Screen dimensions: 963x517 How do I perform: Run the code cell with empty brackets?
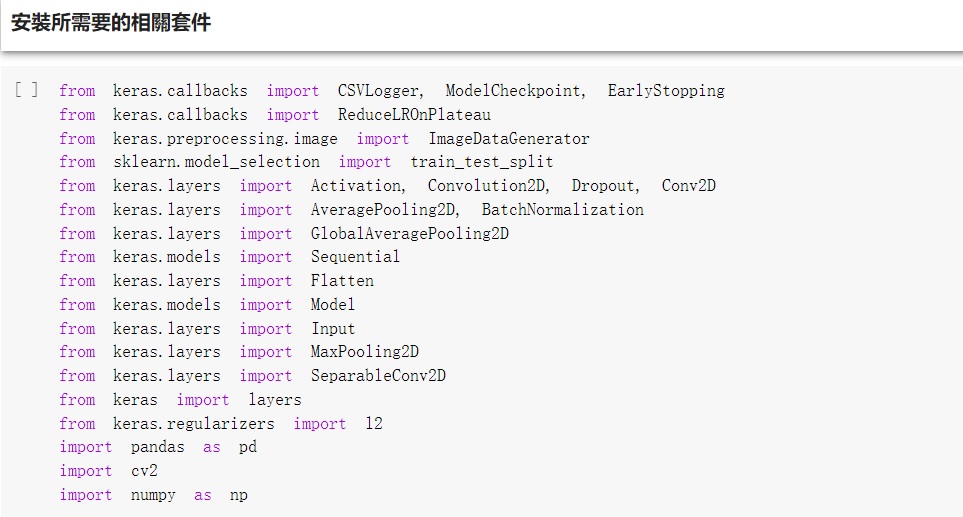(27, 91)
